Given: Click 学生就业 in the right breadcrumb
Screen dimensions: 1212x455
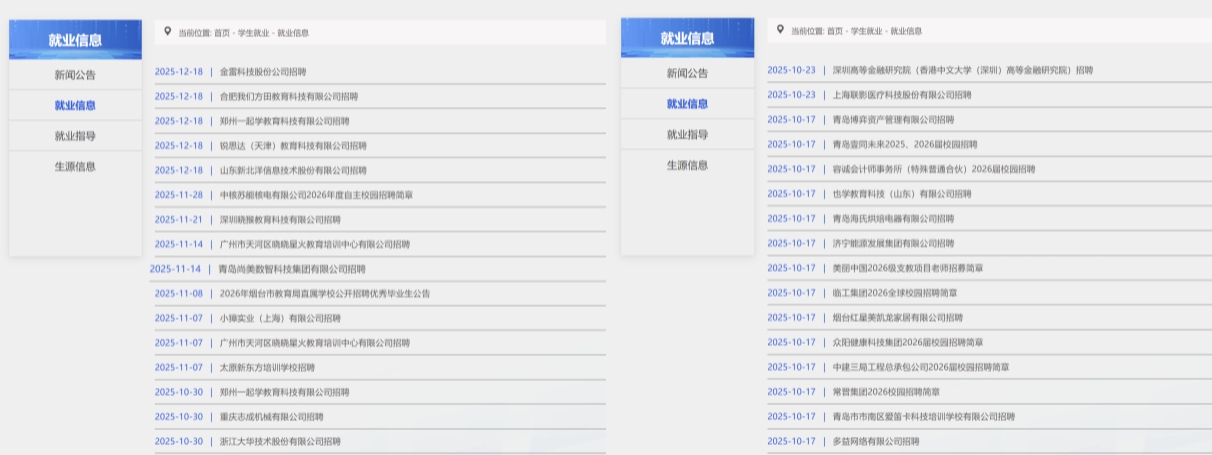Looking at the screenshot, I should [x=866, y=32].
